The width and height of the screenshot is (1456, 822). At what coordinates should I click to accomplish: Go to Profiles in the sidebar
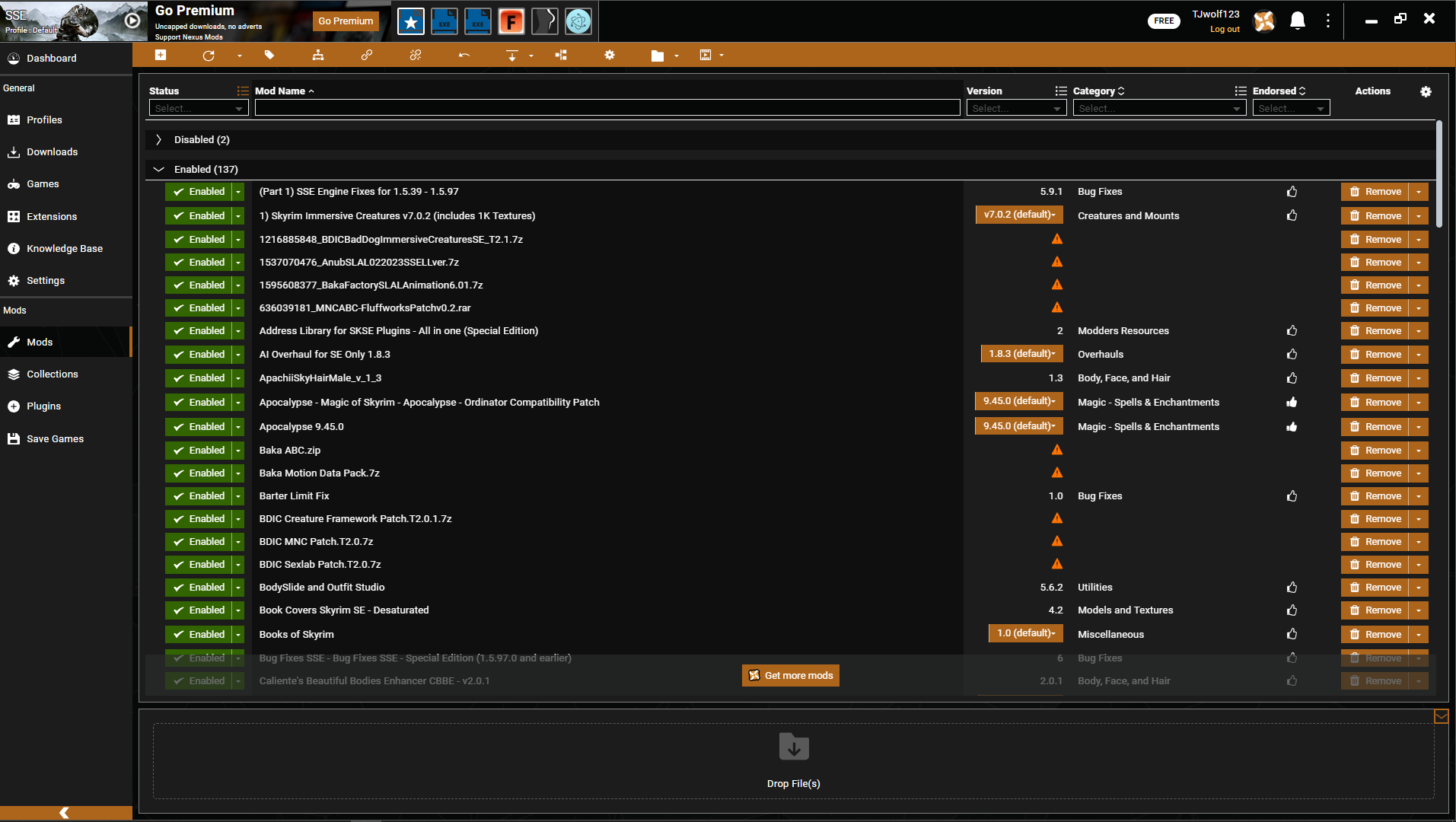66,120
